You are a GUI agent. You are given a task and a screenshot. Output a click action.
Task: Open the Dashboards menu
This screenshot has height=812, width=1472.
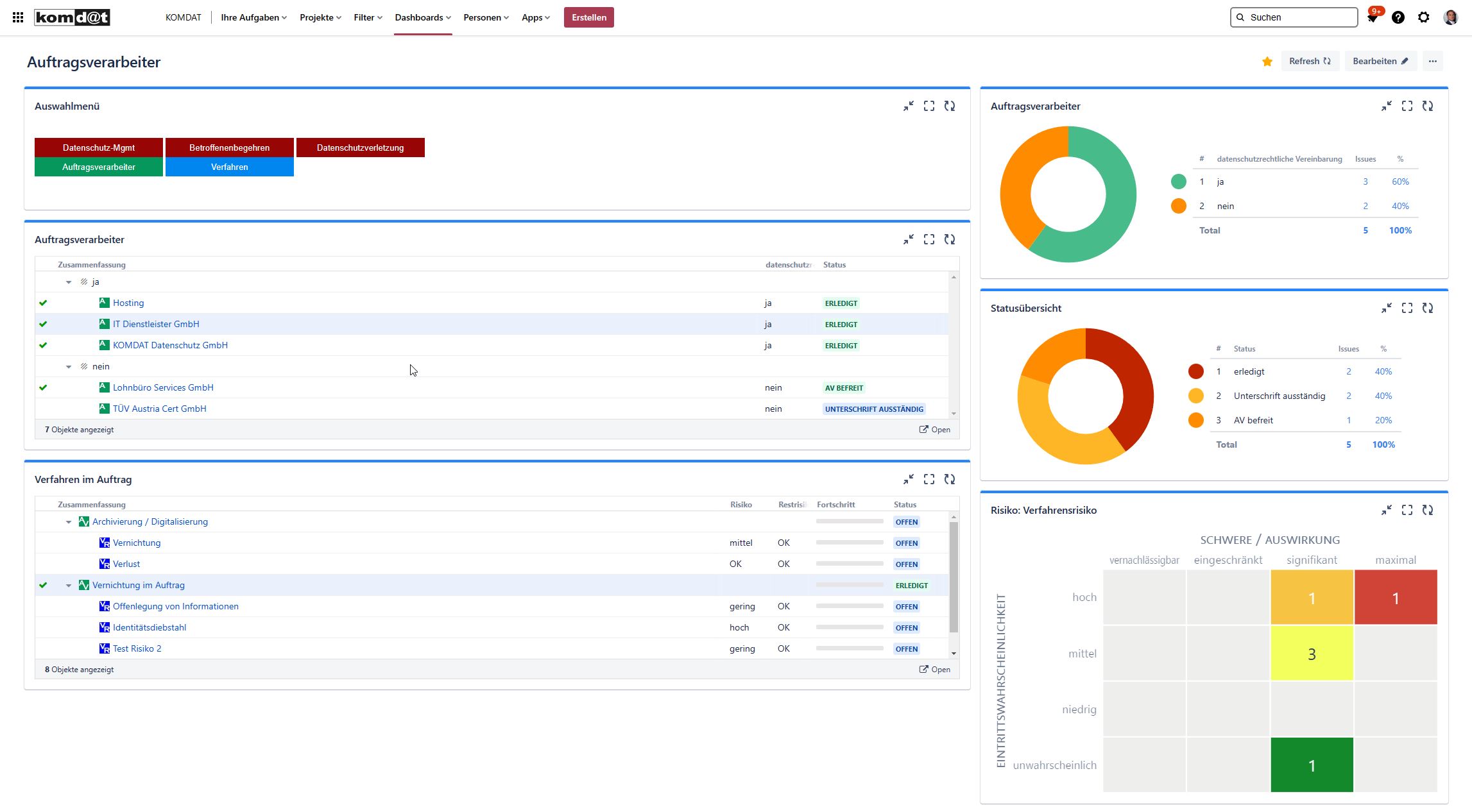[422, 17]
